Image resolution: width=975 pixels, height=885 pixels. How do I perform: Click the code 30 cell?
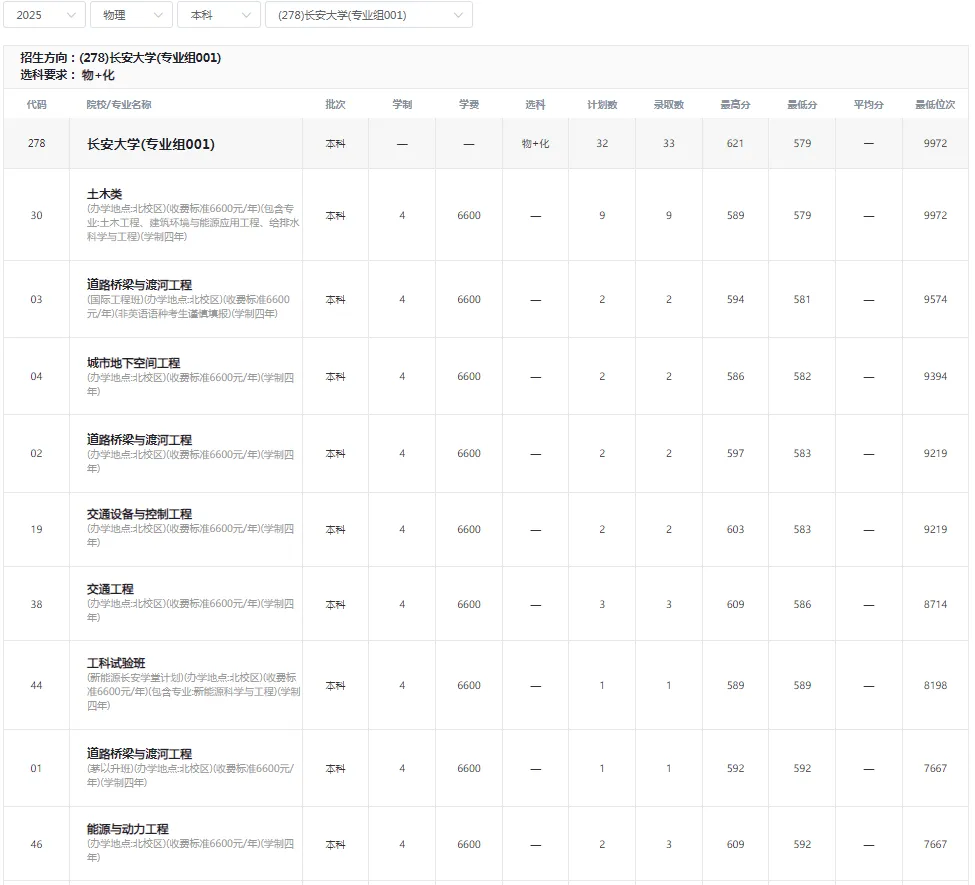click(37, 215)
